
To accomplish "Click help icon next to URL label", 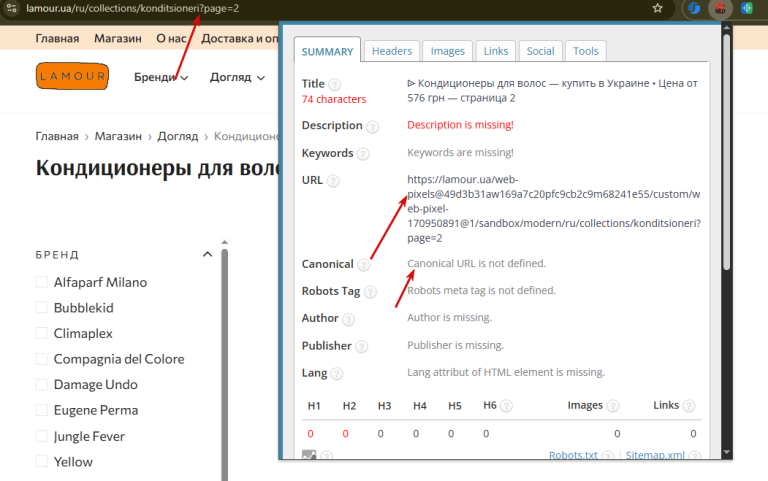I will [x=333, y=181].
